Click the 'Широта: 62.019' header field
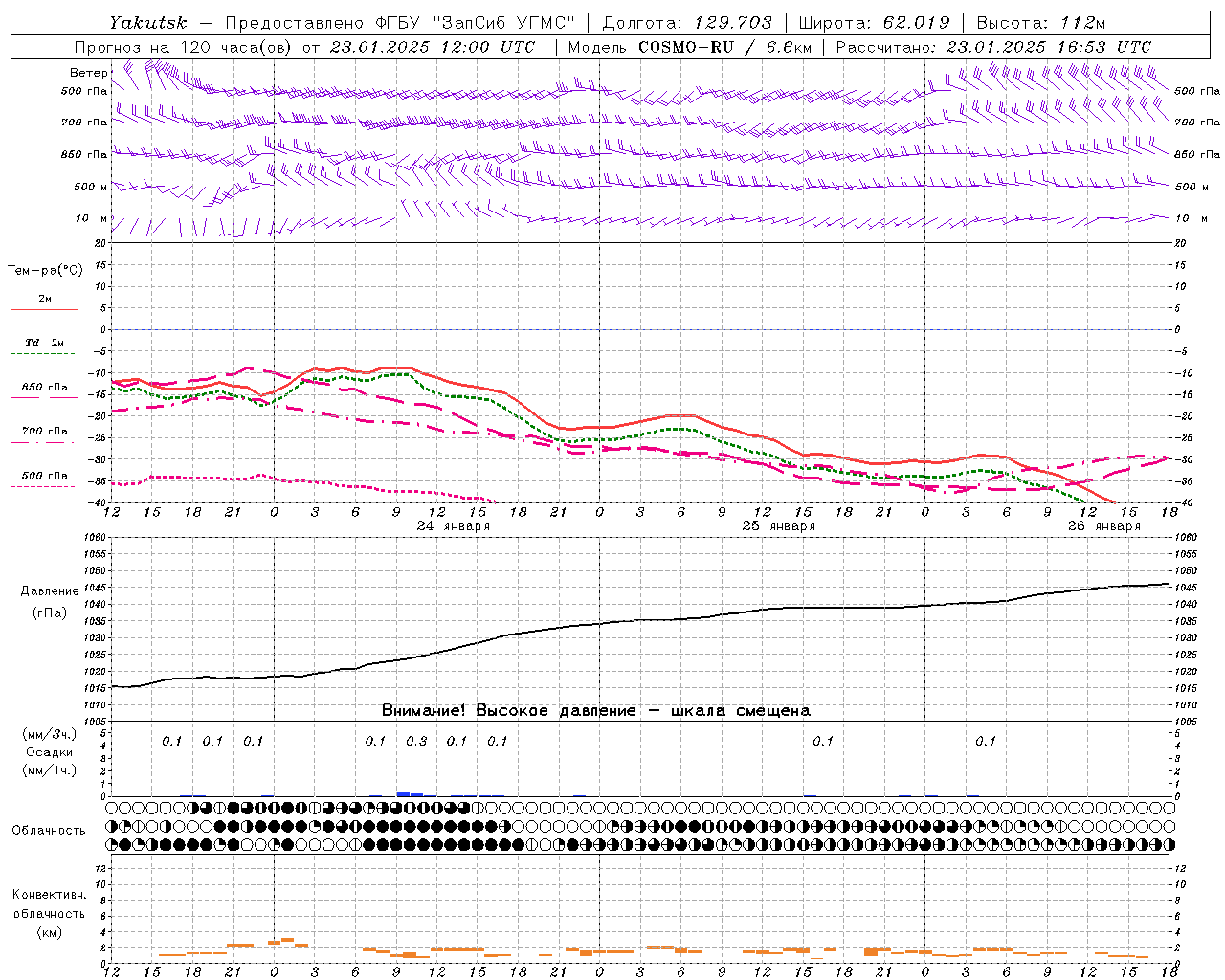The width and height of the screenshot is (1225, 980). [874, 23]
